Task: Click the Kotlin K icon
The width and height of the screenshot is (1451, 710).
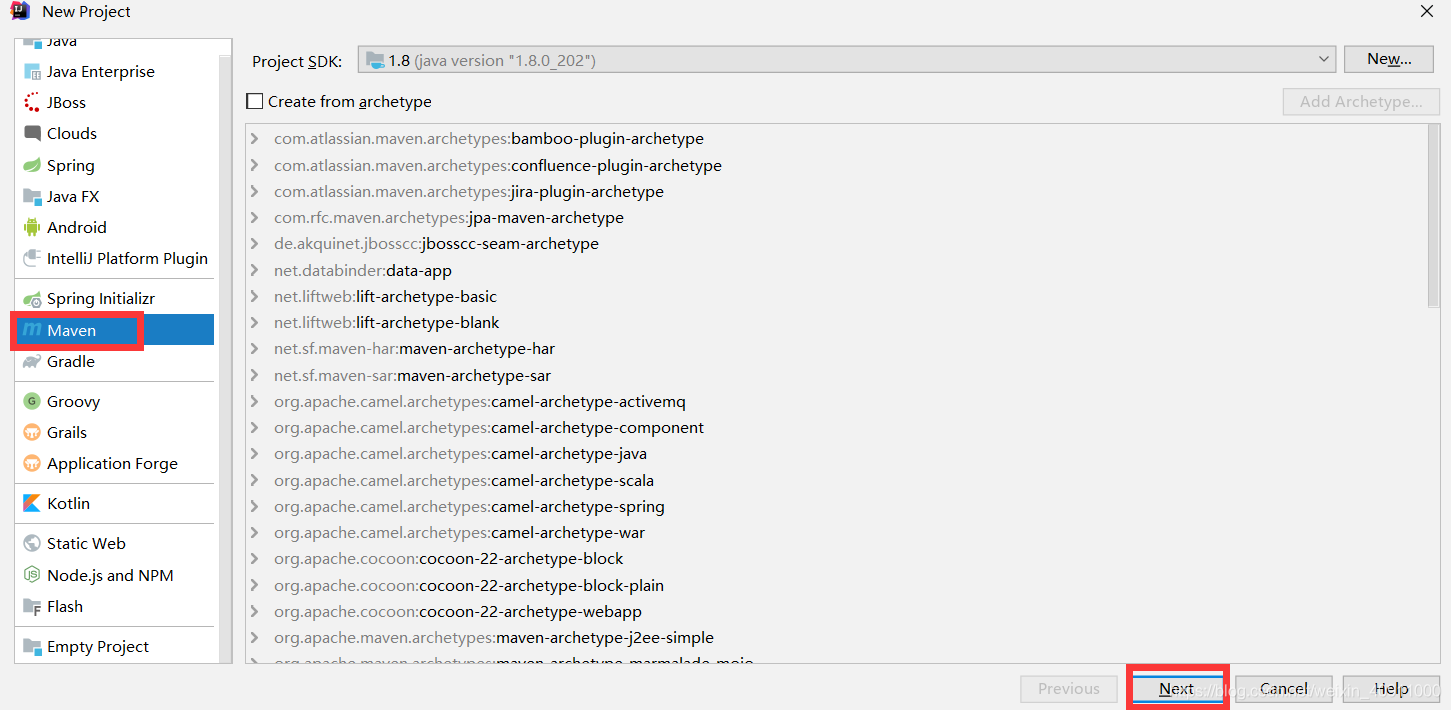Action: pos(32,504)
